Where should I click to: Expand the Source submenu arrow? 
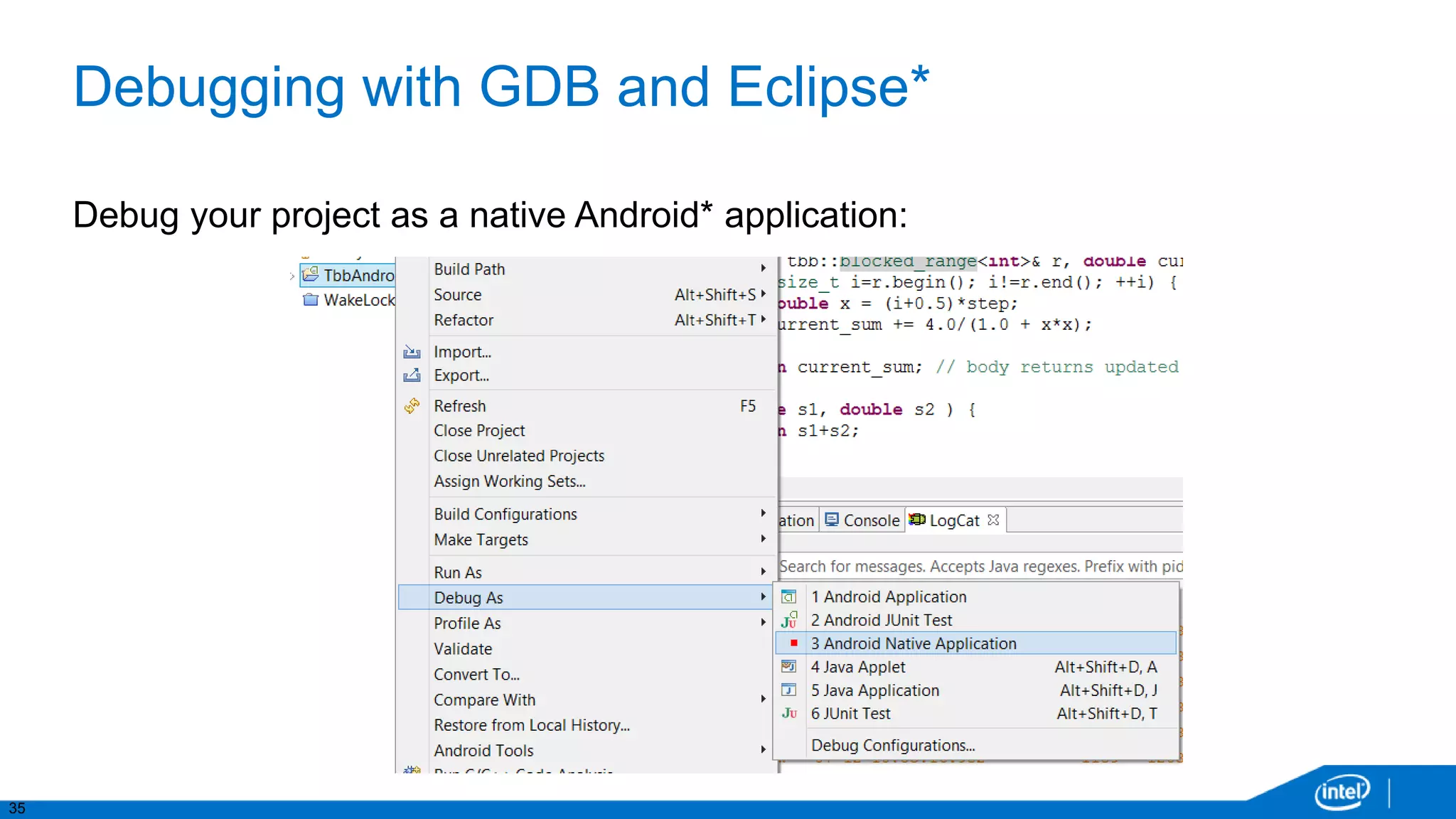click(x=763, y=294)
